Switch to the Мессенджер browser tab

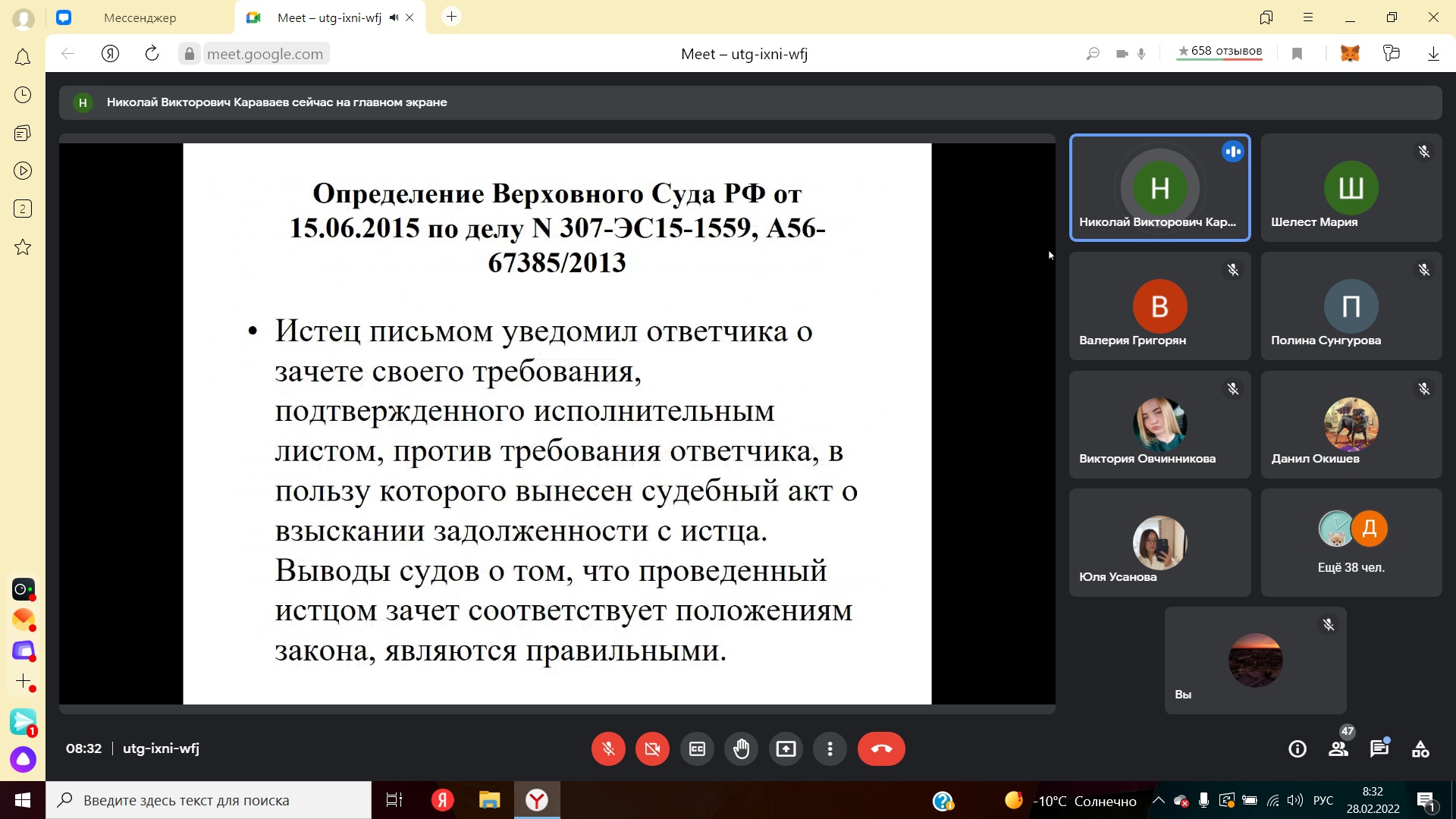[140, 17]
